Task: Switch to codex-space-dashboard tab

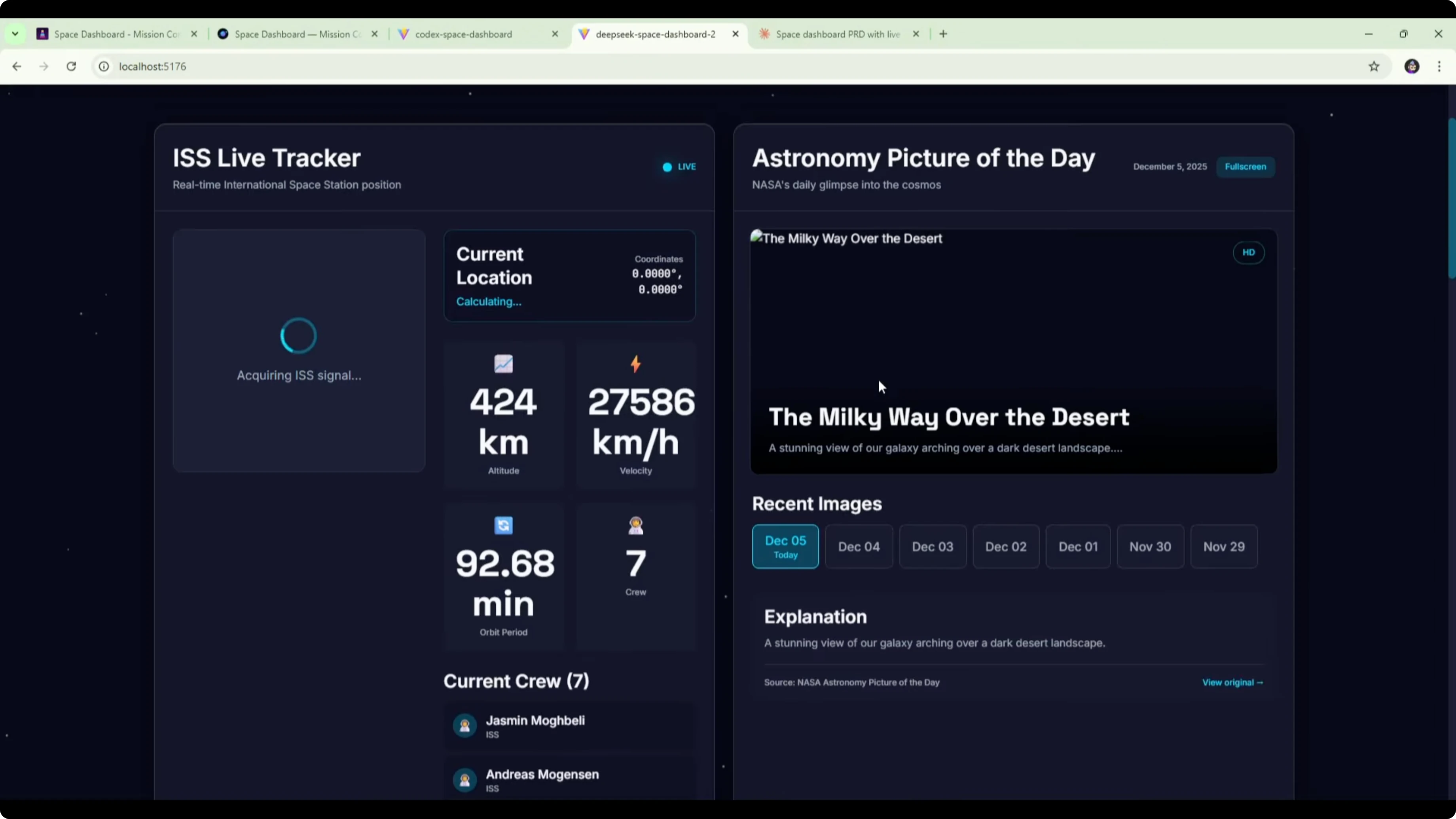Action: point(463,34)
